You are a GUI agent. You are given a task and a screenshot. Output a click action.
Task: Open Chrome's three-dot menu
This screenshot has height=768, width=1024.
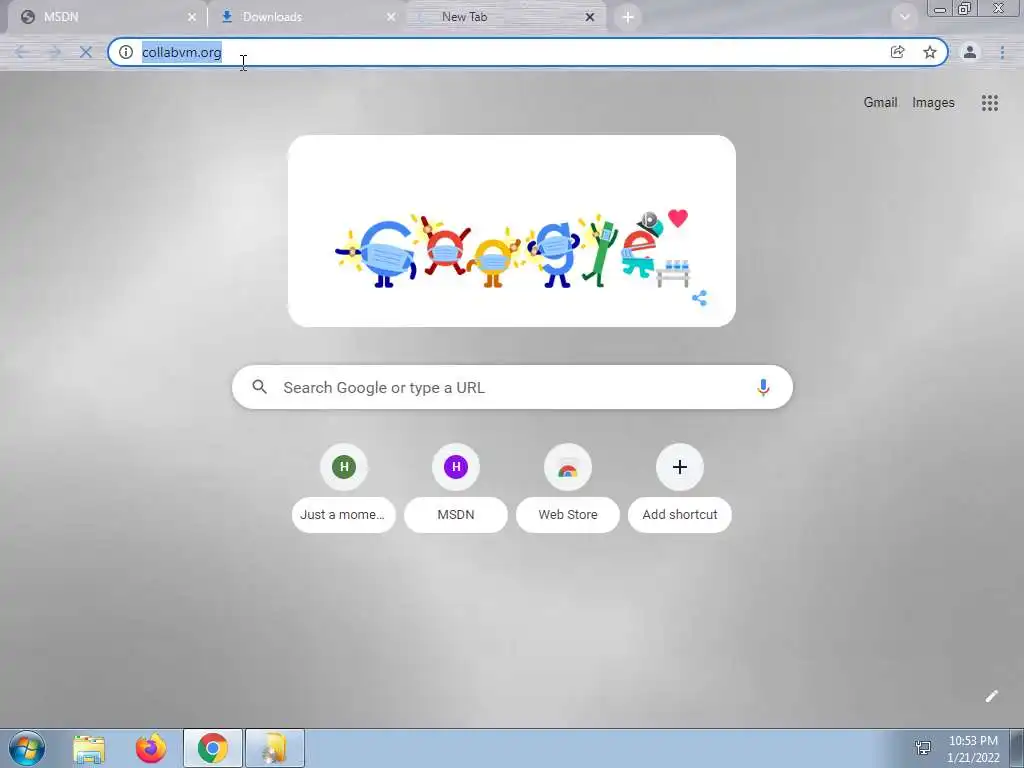[x=1002, y=52]
